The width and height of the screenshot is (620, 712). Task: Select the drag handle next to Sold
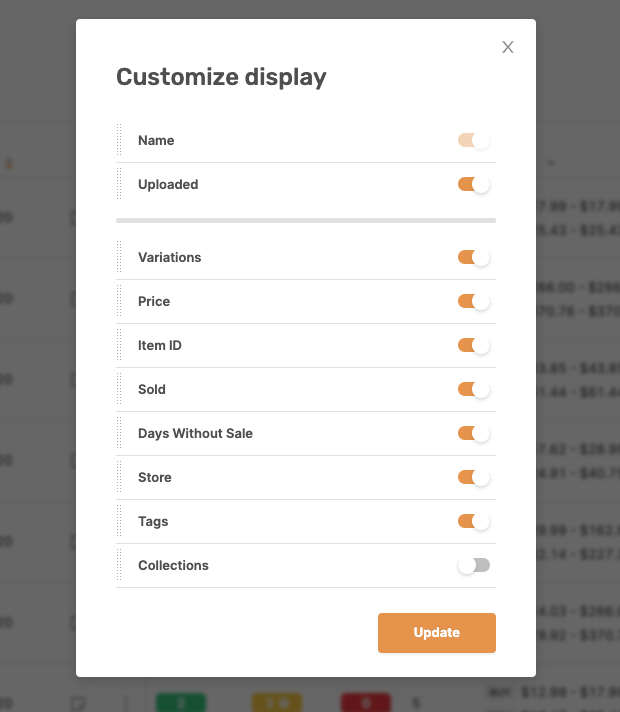coord(119,389)
